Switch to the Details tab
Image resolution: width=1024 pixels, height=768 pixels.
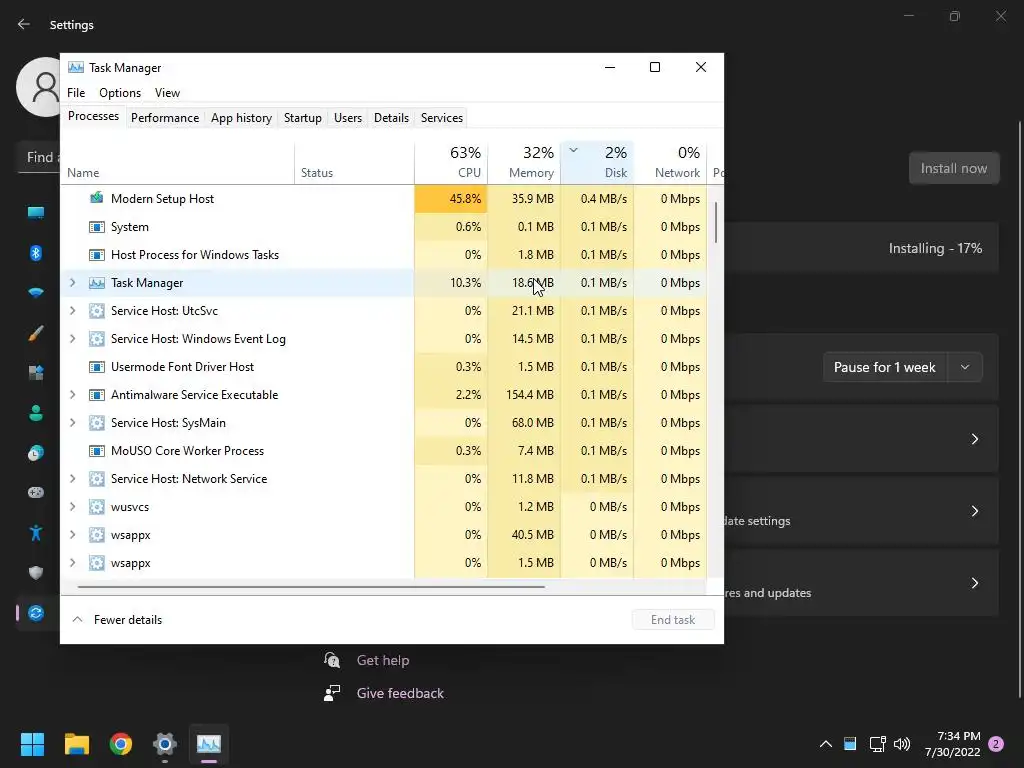(x=391, y=118)
